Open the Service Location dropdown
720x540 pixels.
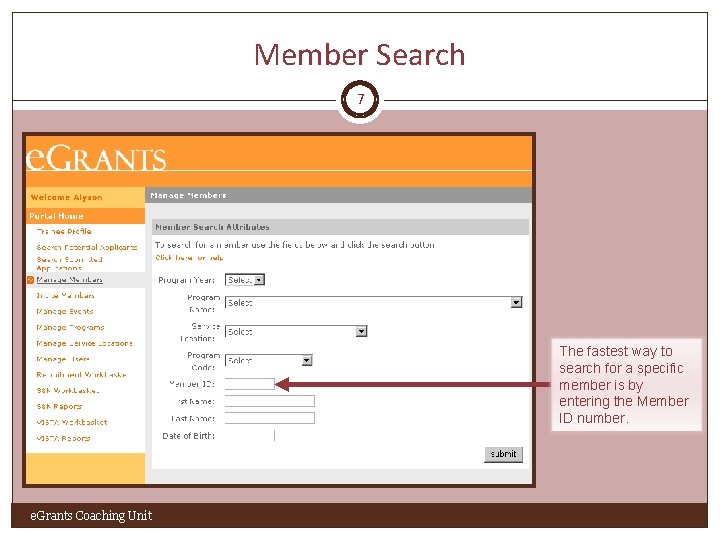coord(296,331)
